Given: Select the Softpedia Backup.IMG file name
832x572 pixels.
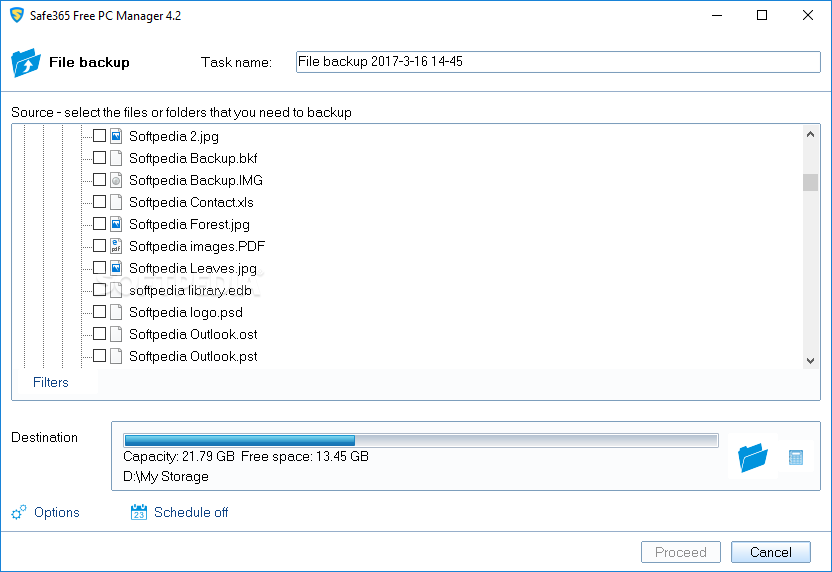Looking at the screenshot, I should pos(196,180).
